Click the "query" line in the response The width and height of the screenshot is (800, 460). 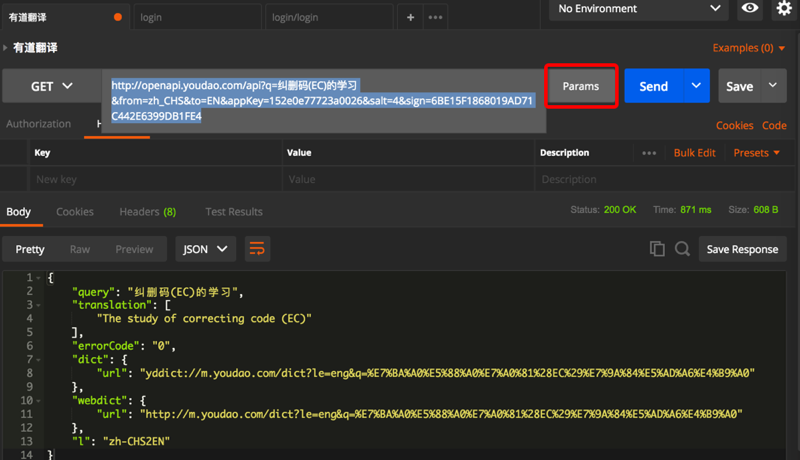(x=158, y=292)
